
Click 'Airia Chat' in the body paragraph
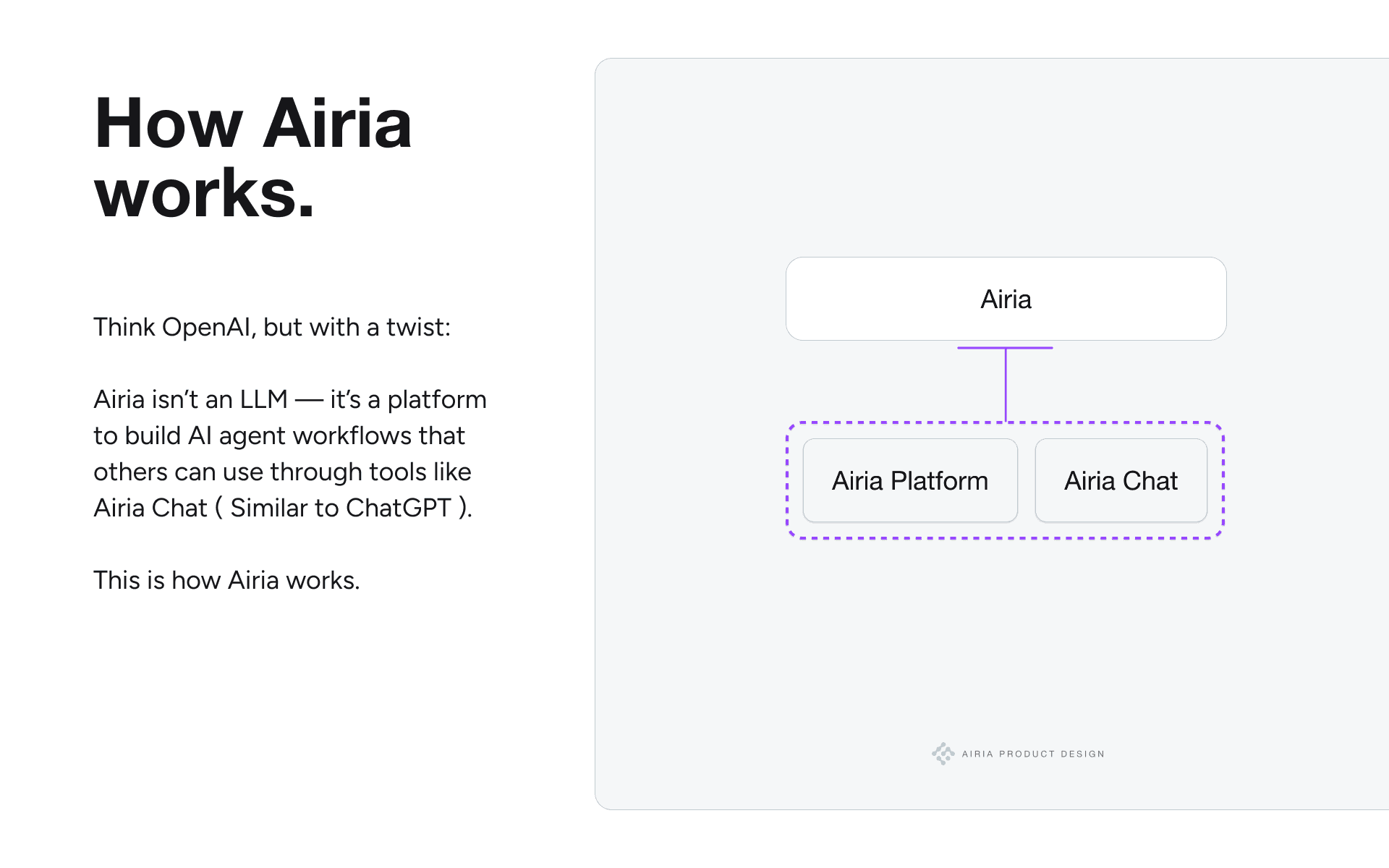click(150, 508)
